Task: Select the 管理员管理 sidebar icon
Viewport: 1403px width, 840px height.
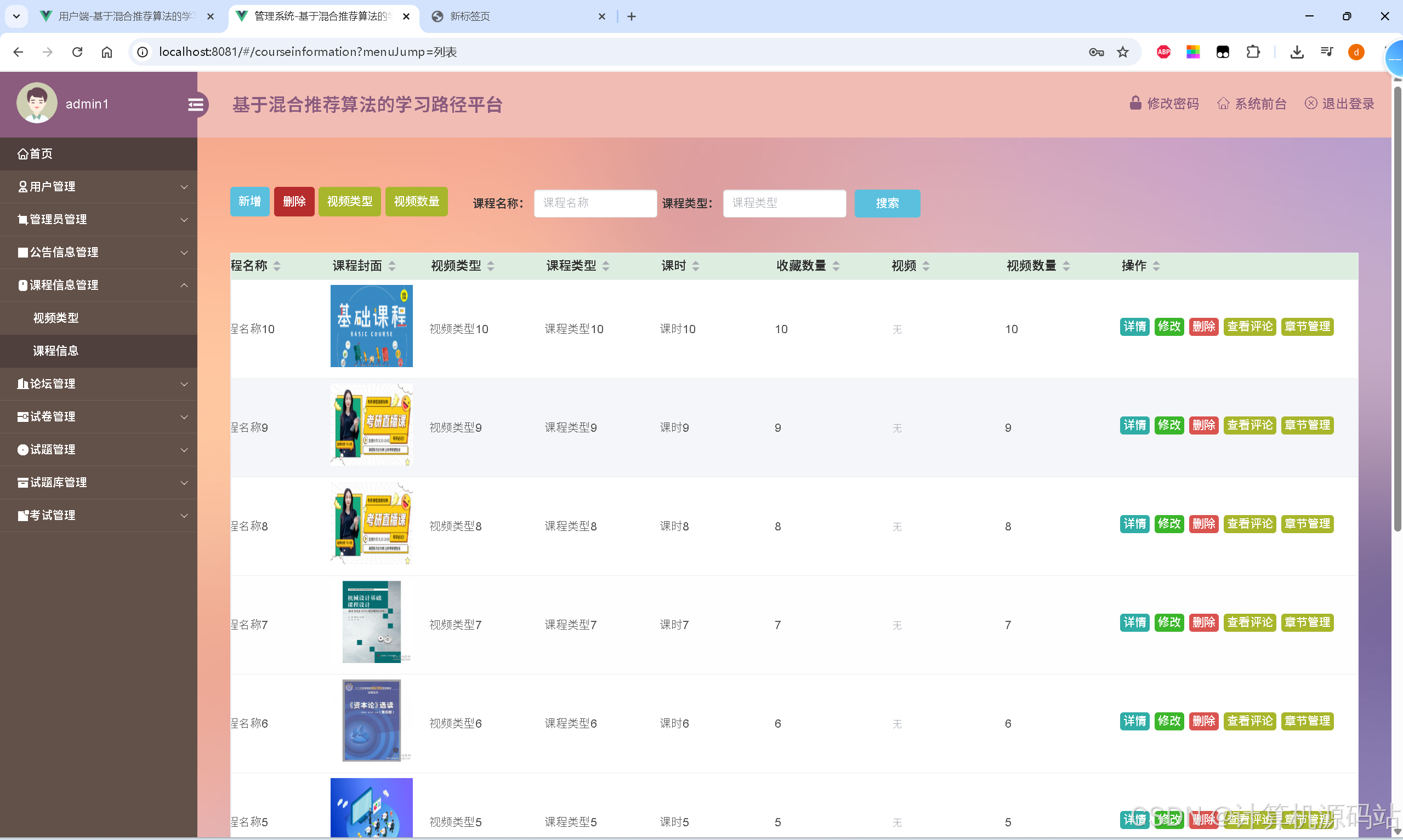Action: click(x=22, y=219)
